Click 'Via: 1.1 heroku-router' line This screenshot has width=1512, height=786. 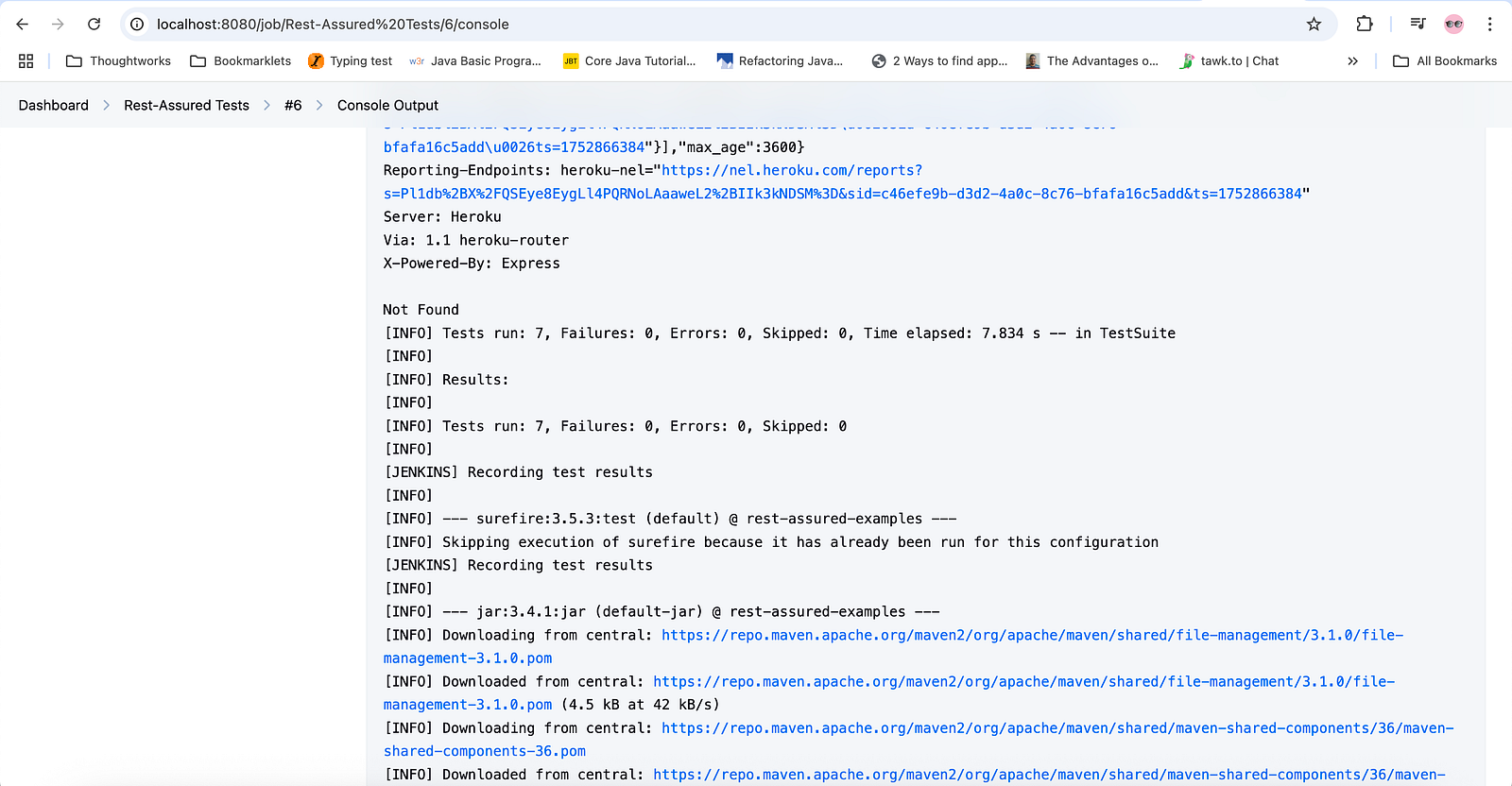[475, 241]
